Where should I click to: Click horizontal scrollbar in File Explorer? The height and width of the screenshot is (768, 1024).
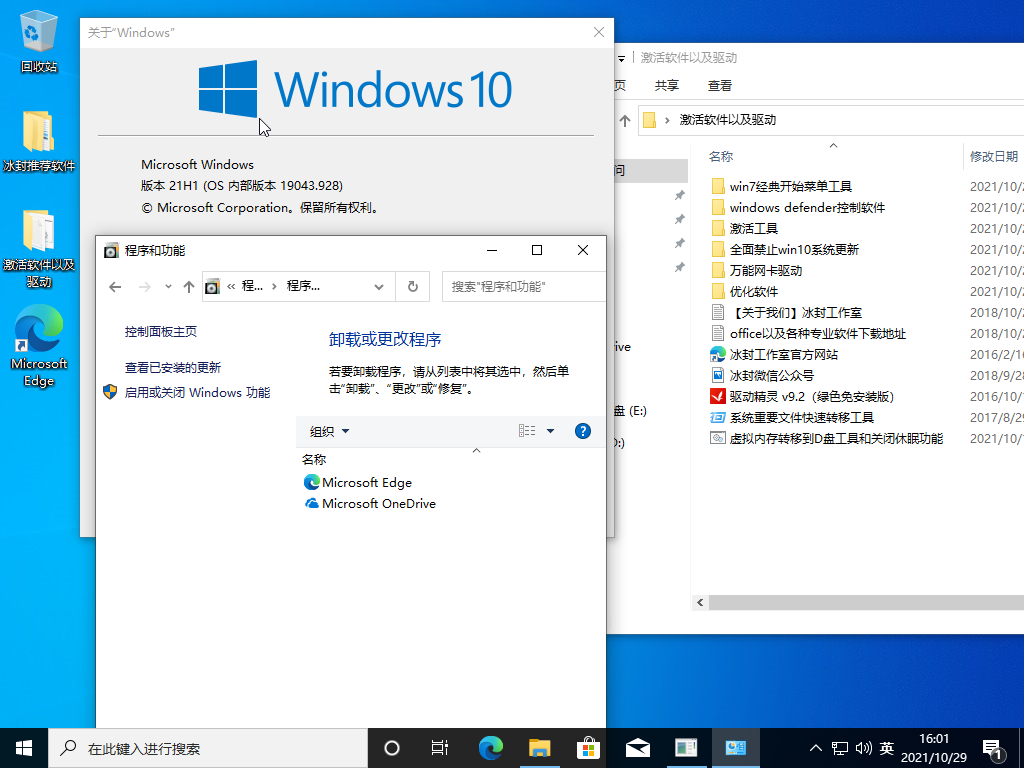(x=867, y=603)
